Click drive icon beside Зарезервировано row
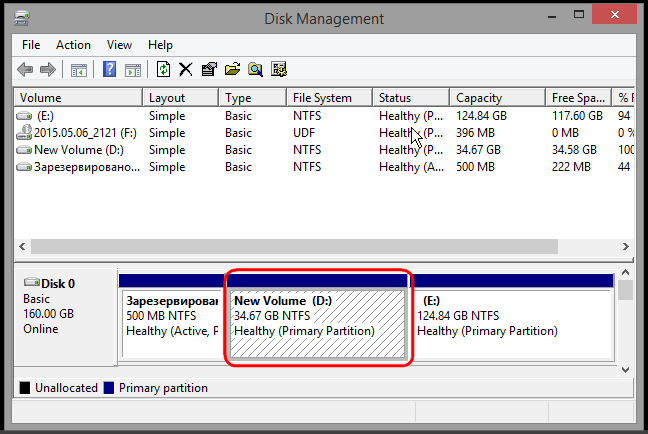Viewport: 648px width, 434px height. [x=24, y=167]
